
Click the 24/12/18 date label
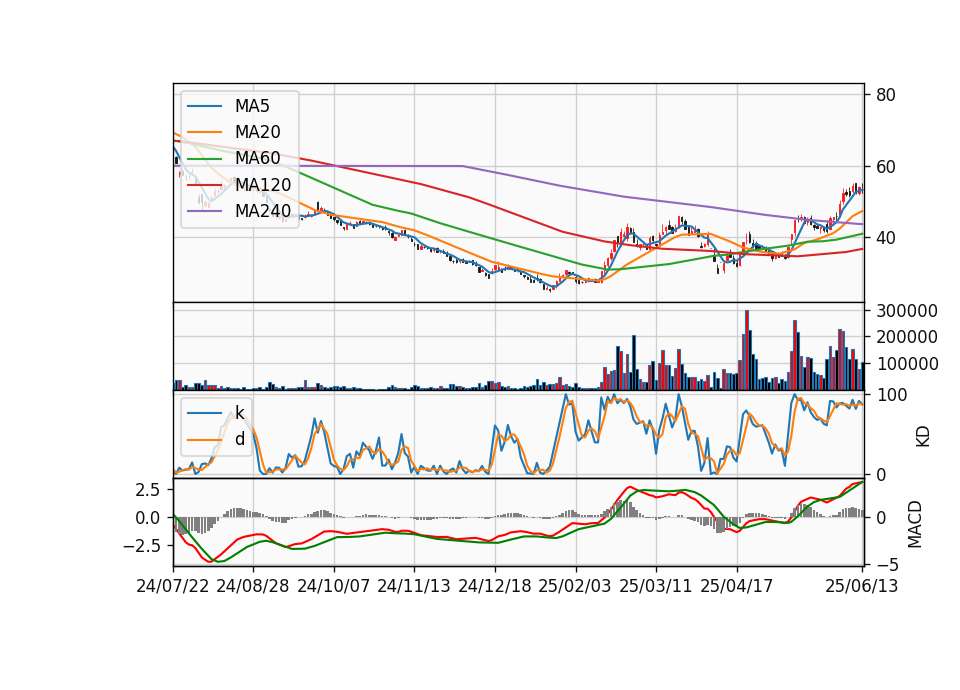coord(495,586)
